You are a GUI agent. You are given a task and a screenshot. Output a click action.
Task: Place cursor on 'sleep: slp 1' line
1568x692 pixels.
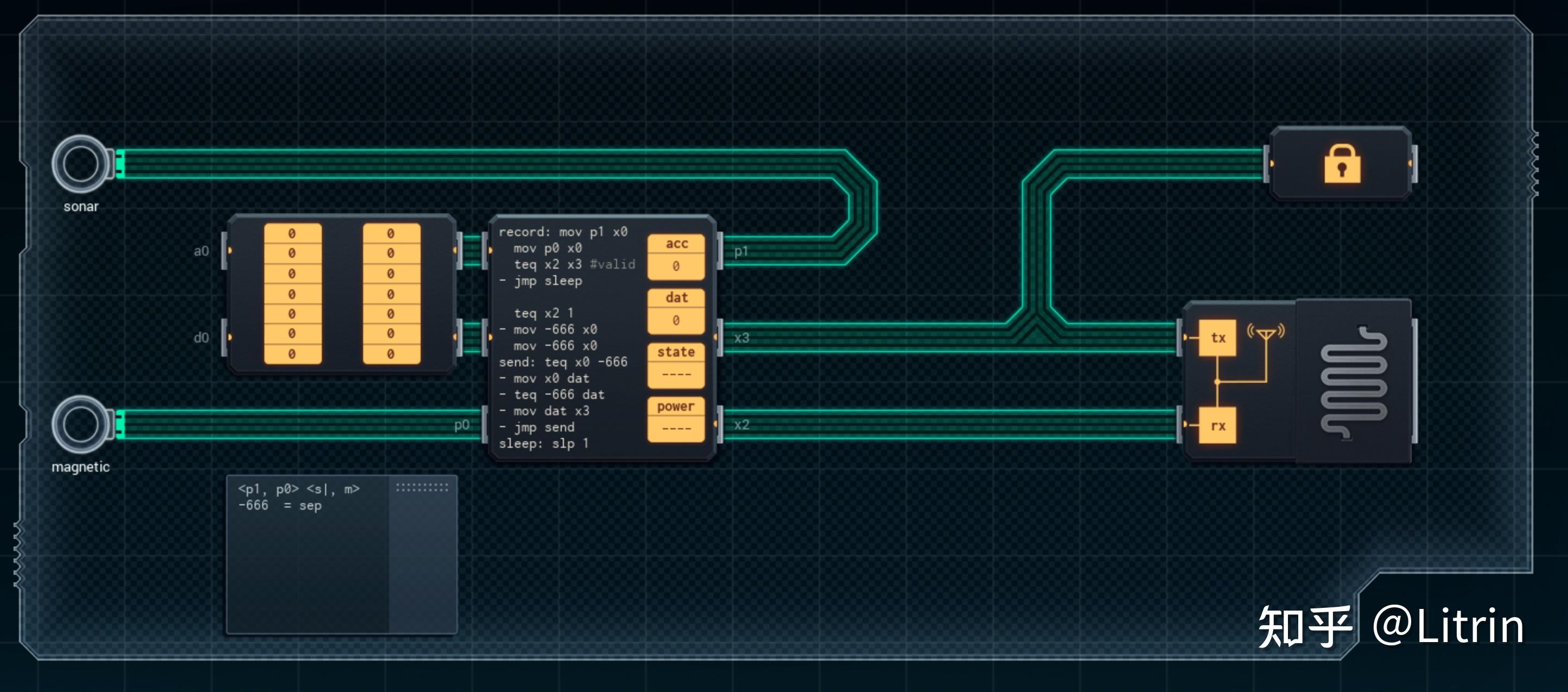coord(544,443)
